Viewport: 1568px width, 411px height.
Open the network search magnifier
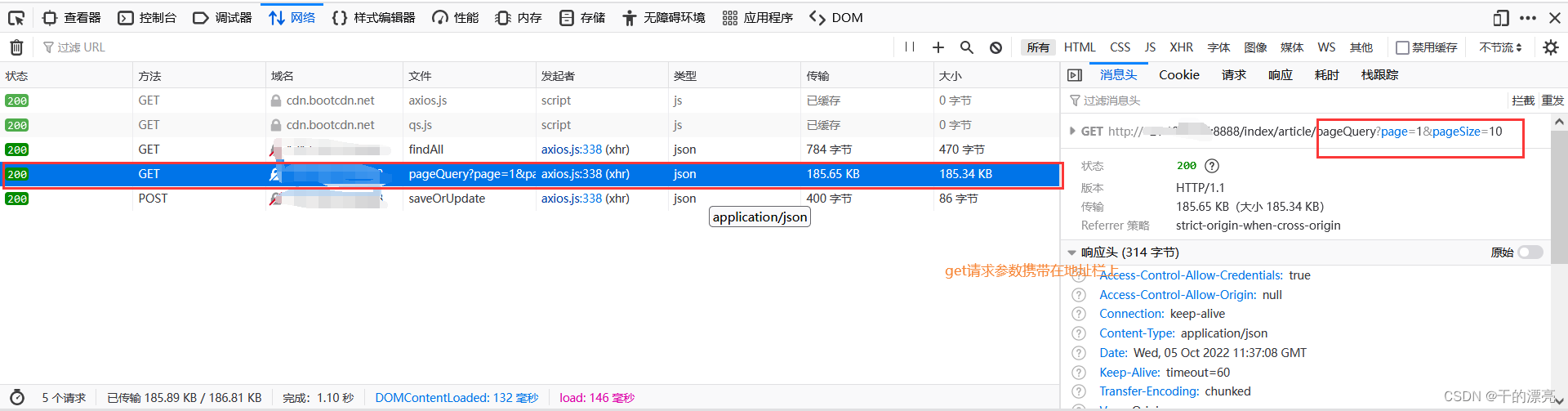point(967,47)
